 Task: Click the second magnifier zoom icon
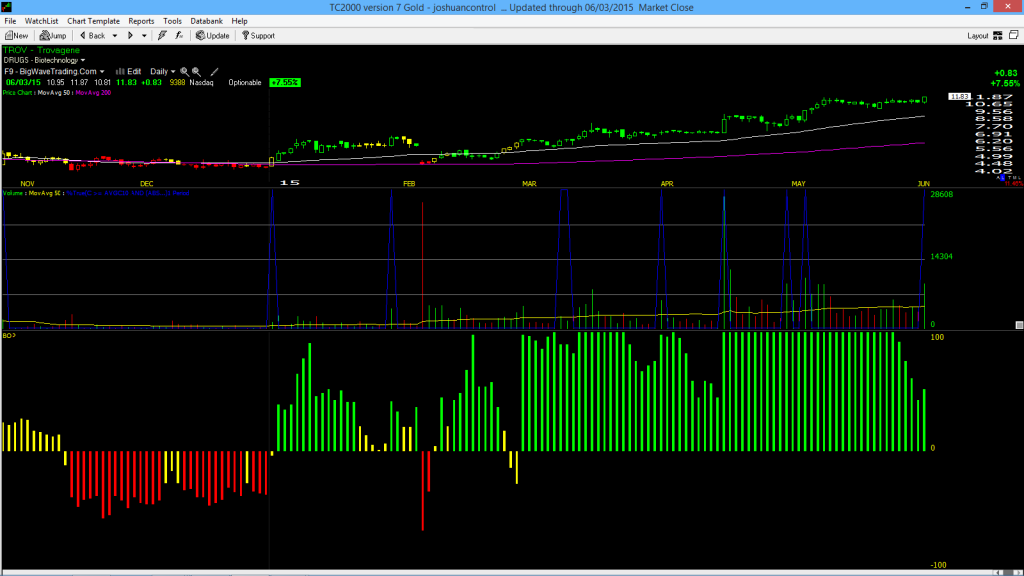tap(196, 72)
